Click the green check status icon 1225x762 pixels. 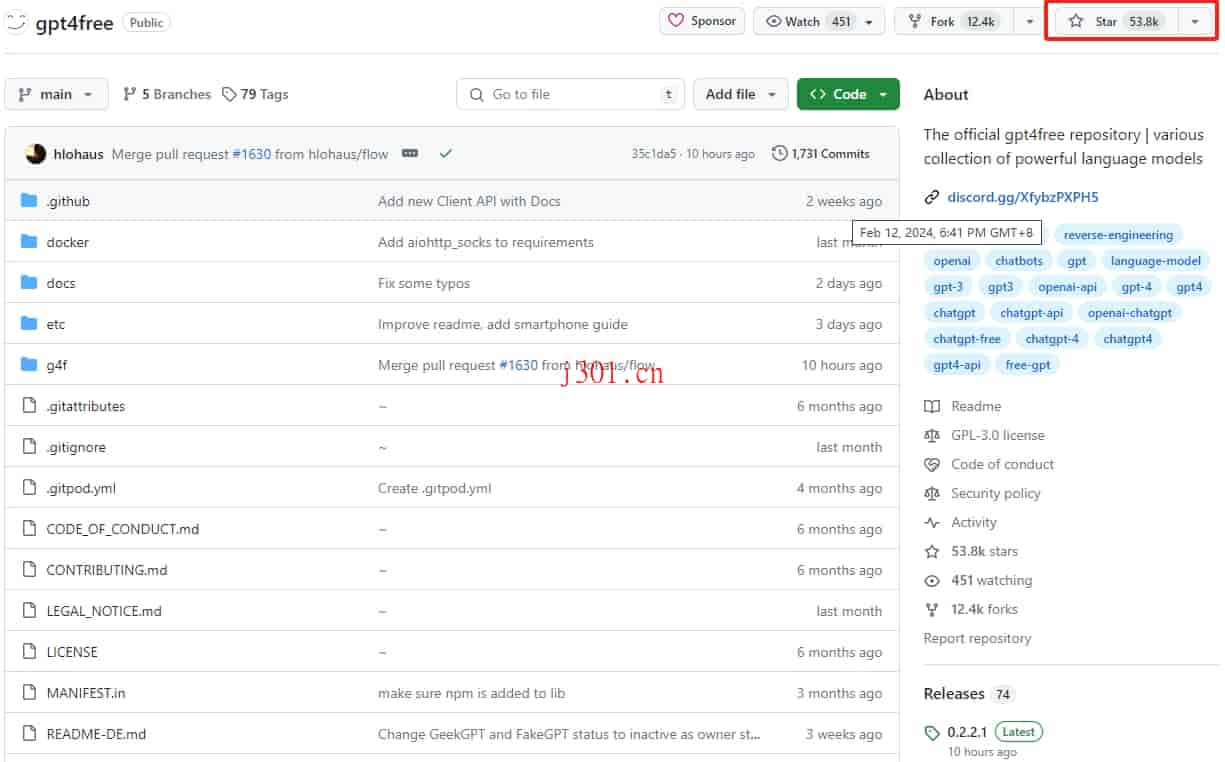(x=446, y=154)
